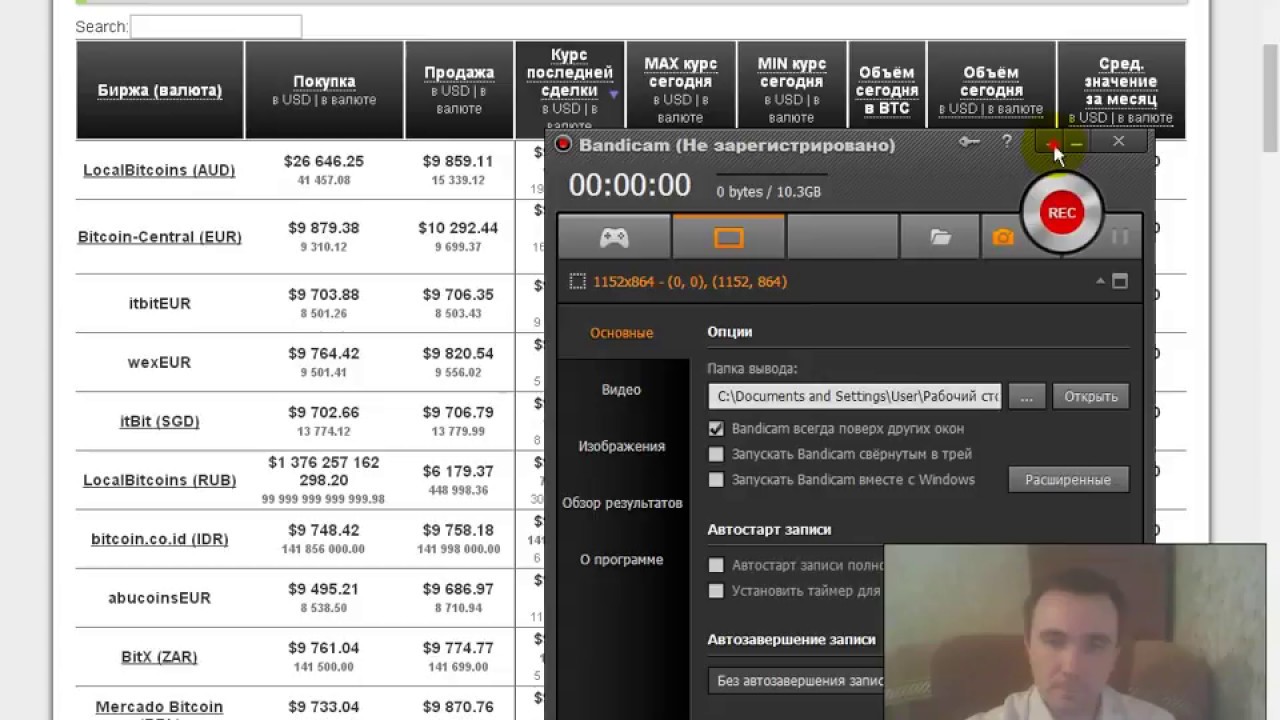Enable Запускать Bandicam вместе с Windows
The height and width of the screenshot is (720, 1280).
[716, 480]
